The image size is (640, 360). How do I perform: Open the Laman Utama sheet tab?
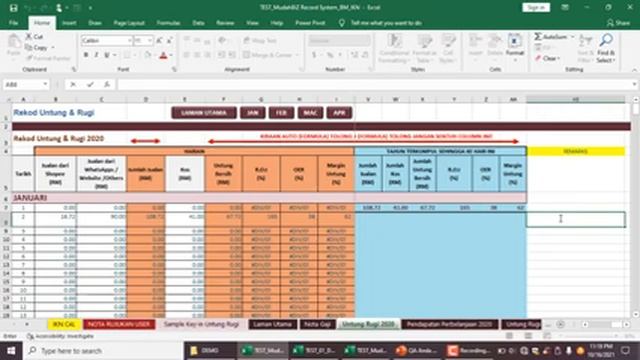(x=273, y=324)
